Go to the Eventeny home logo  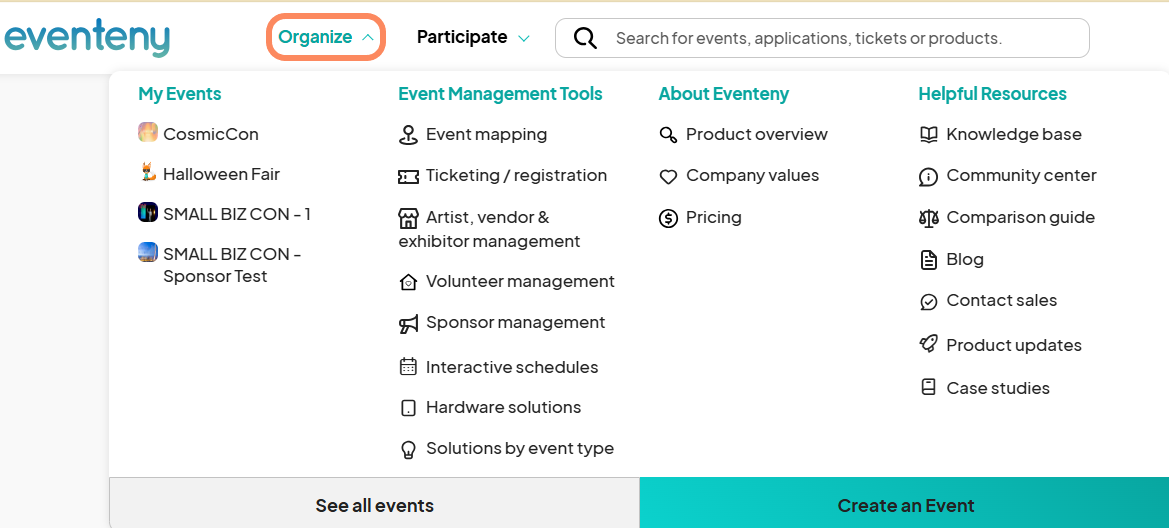87,37
